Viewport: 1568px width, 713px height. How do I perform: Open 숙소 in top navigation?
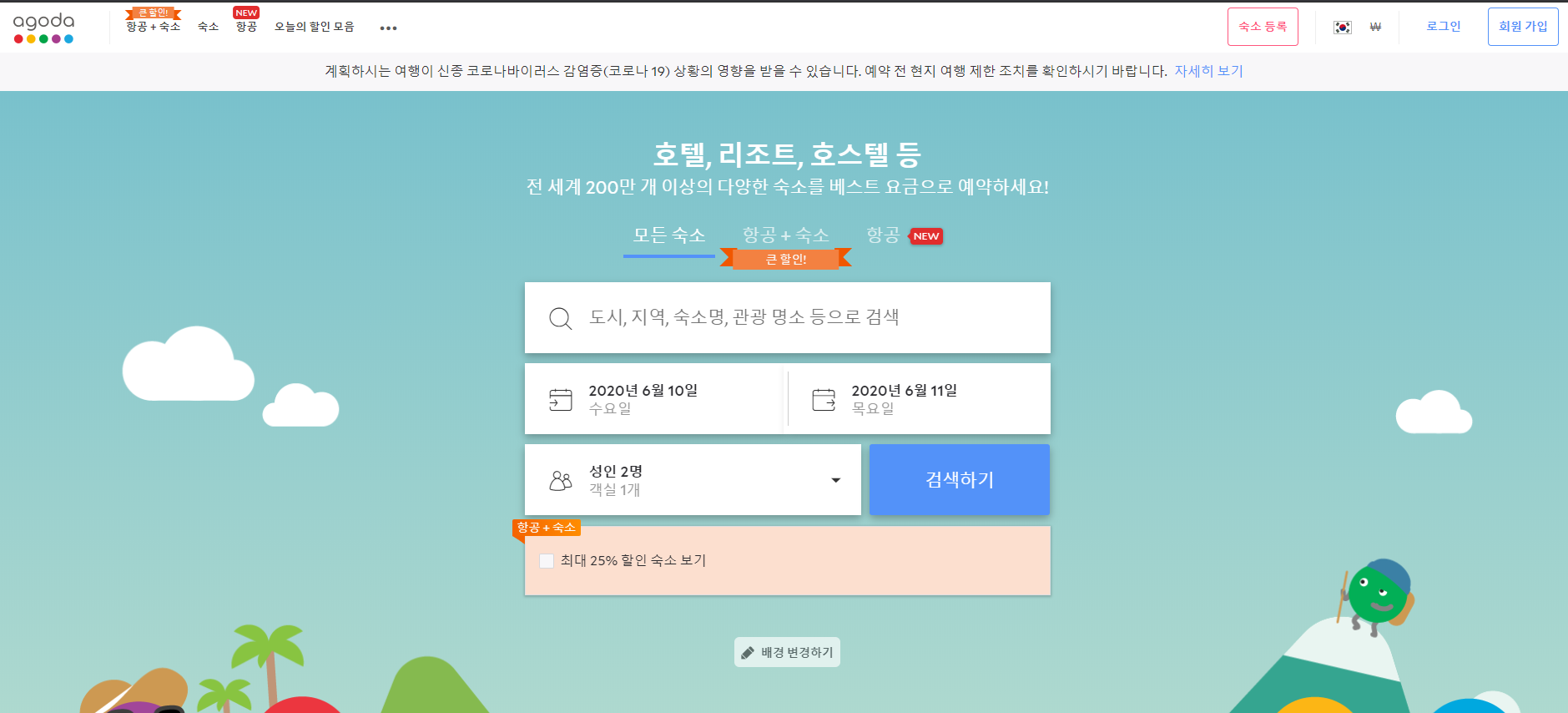point(208,27)
